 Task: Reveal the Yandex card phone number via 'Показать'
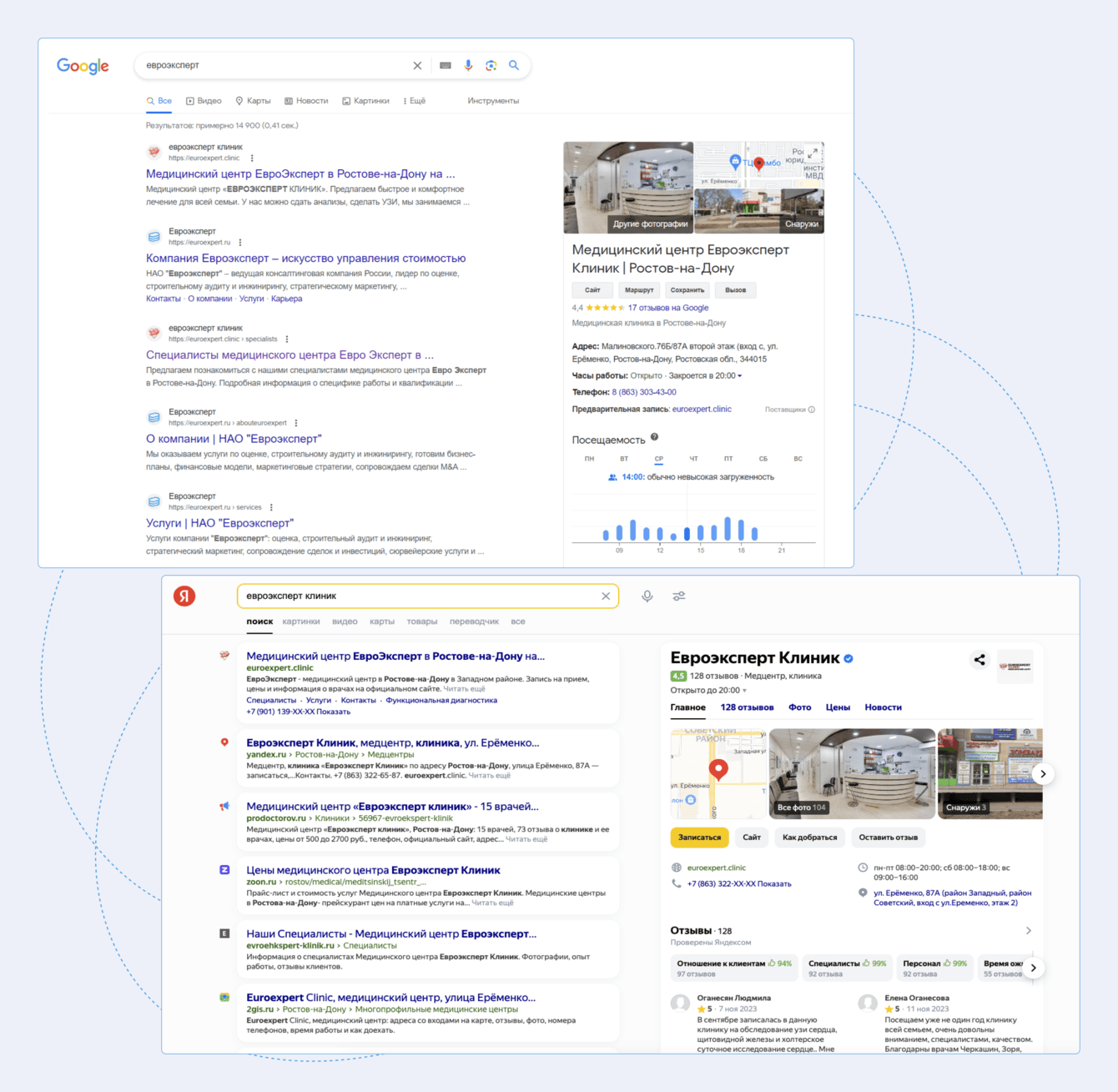click(x=773, y=884)
